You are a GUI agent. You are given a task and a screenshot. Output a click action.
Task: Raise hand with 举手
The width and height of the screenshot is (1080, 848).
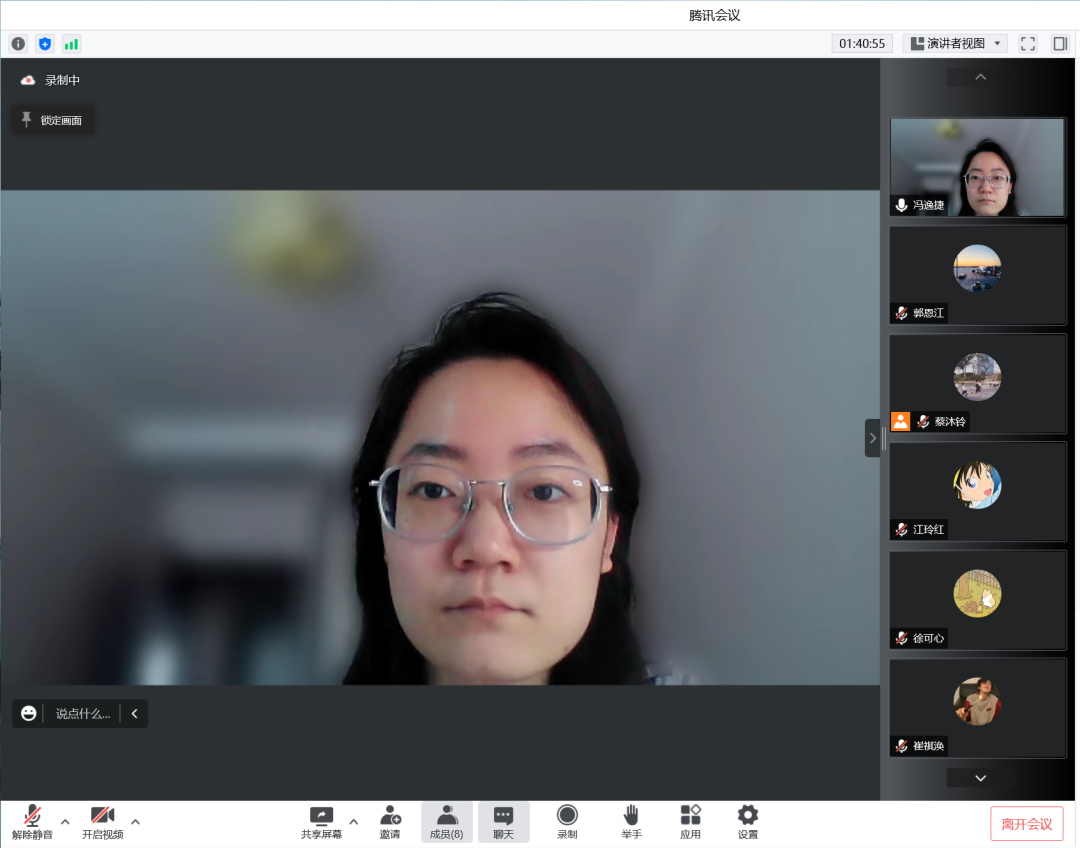(x=631, y=823)
